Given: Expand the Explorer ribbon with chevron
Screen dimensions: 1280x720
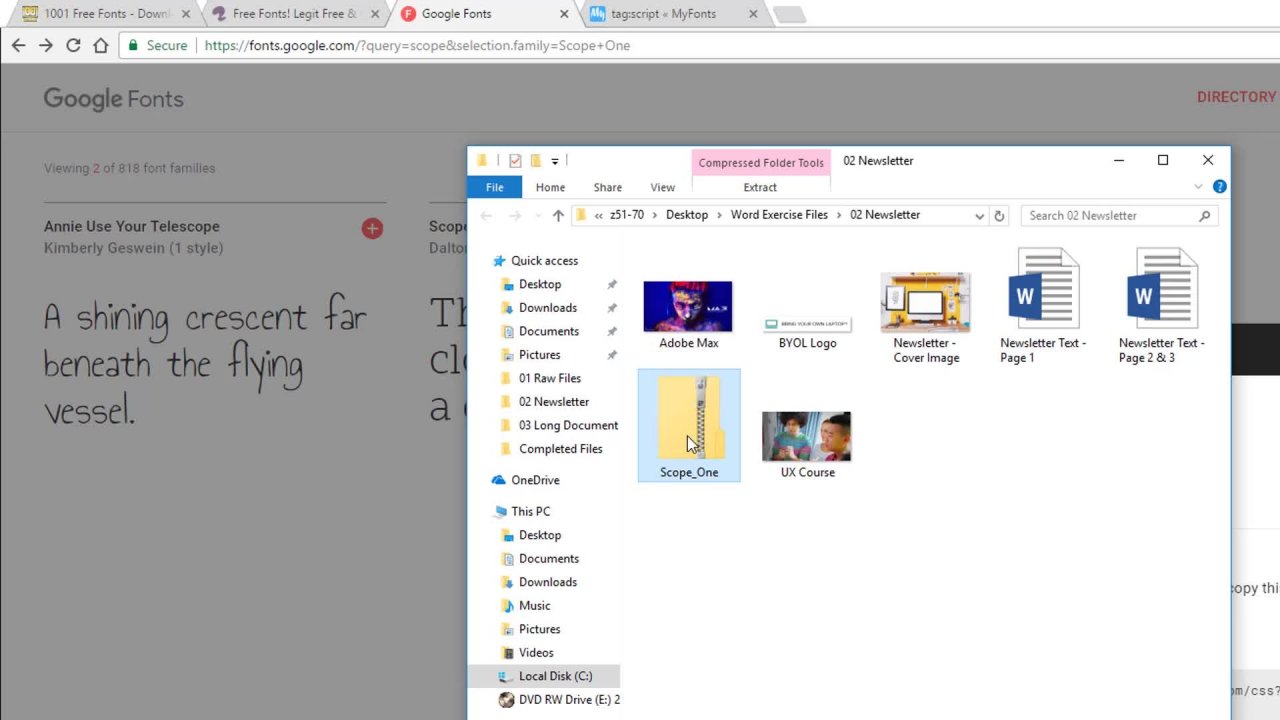Looking at the screenshot, I should pos(1198,187).
